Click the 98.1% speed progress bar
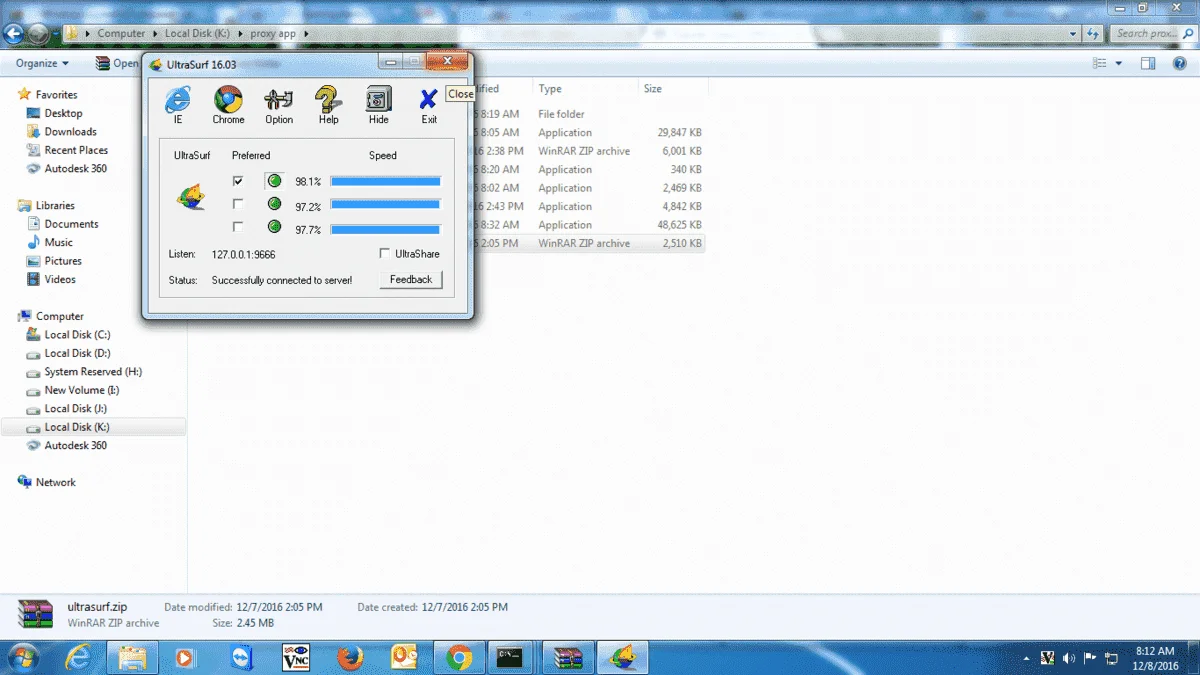This screenshot has height=675, width=1200. 386,181
